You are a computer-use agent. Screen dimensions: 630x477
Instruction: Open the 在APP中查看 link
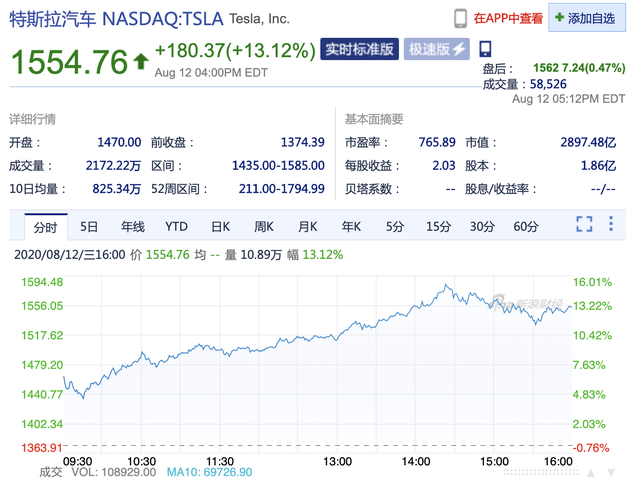pyautogui.click(x=508, y=18)
